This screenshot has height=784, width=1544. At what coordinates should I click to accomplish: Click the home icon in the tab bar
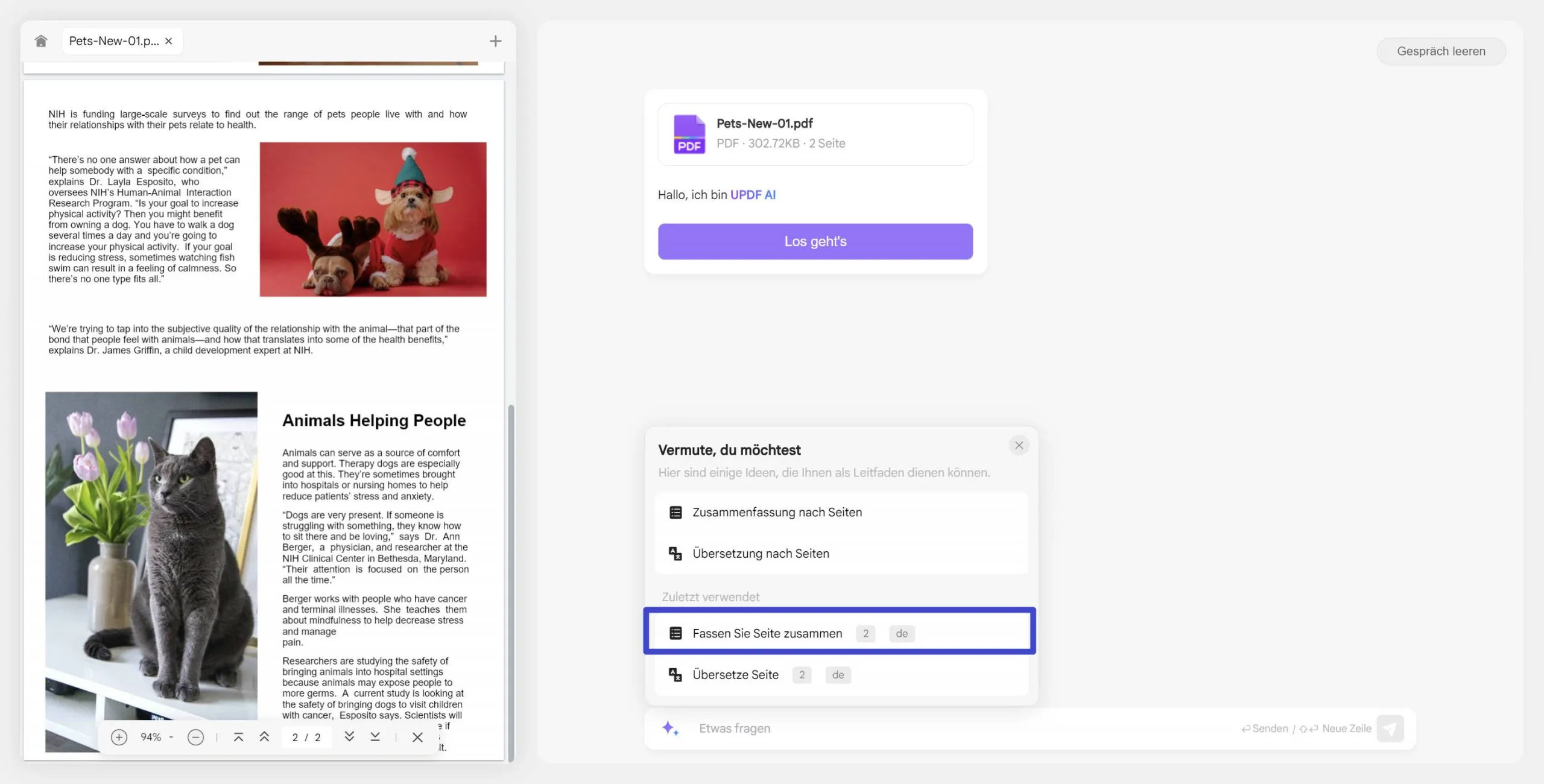(x=41, y=41)
